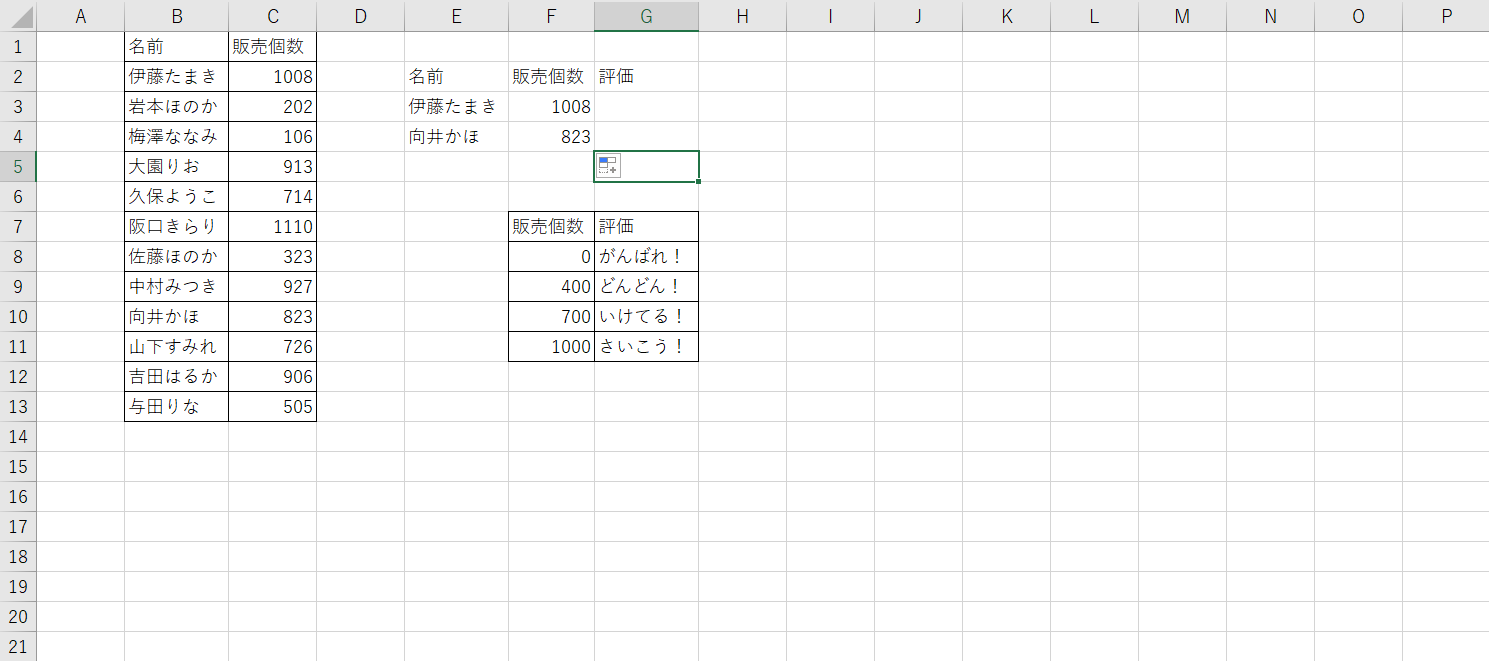Select row 14 header
This screenshot has width=1489, height=661.
18,437
